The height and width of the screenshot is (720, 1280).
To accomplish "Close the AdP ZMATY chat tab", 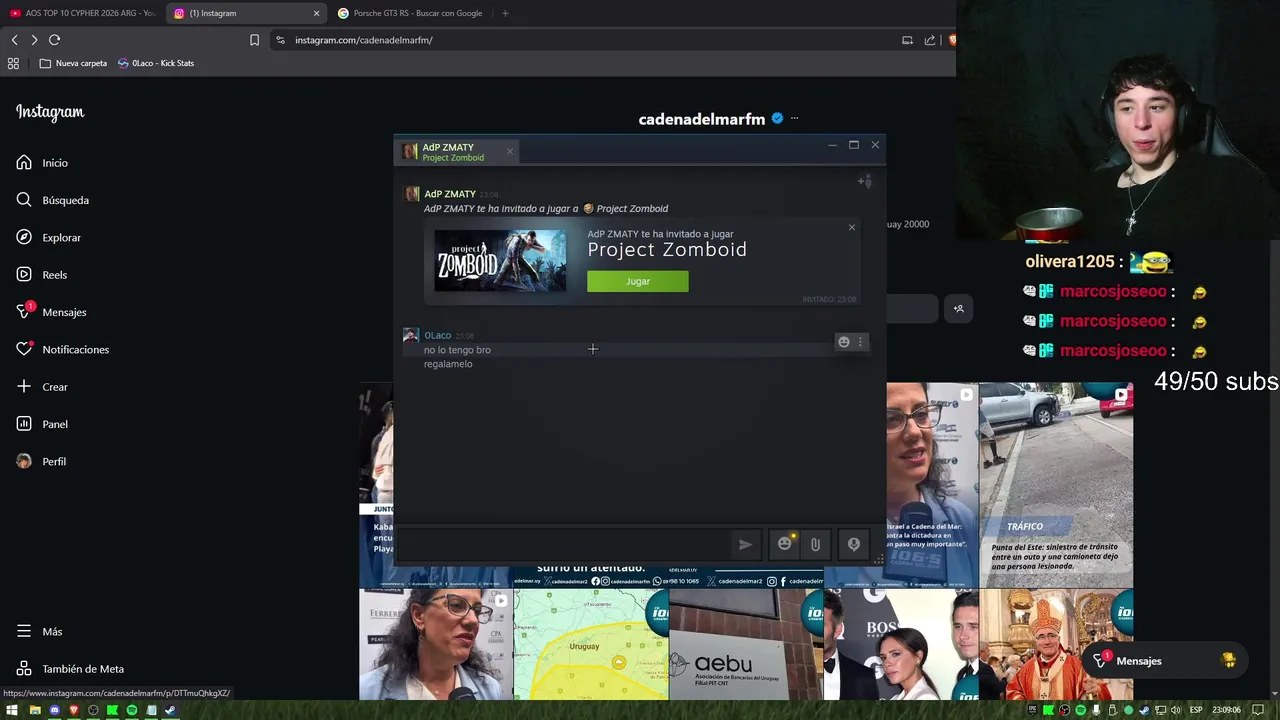I will (x=509, y=152).
